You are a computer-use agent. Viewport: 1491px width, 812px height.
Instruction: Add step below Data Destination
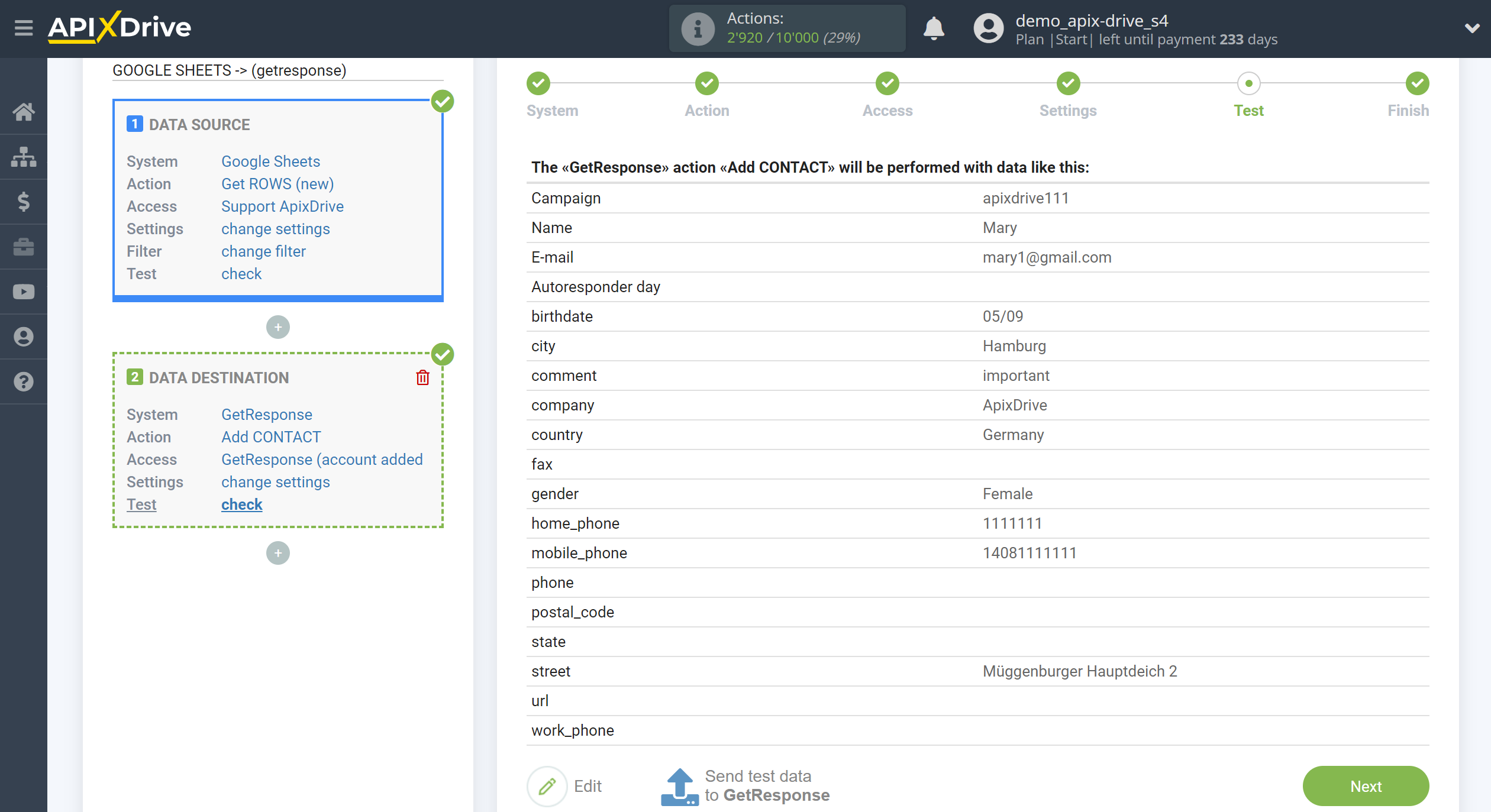(x=278, y=553)
